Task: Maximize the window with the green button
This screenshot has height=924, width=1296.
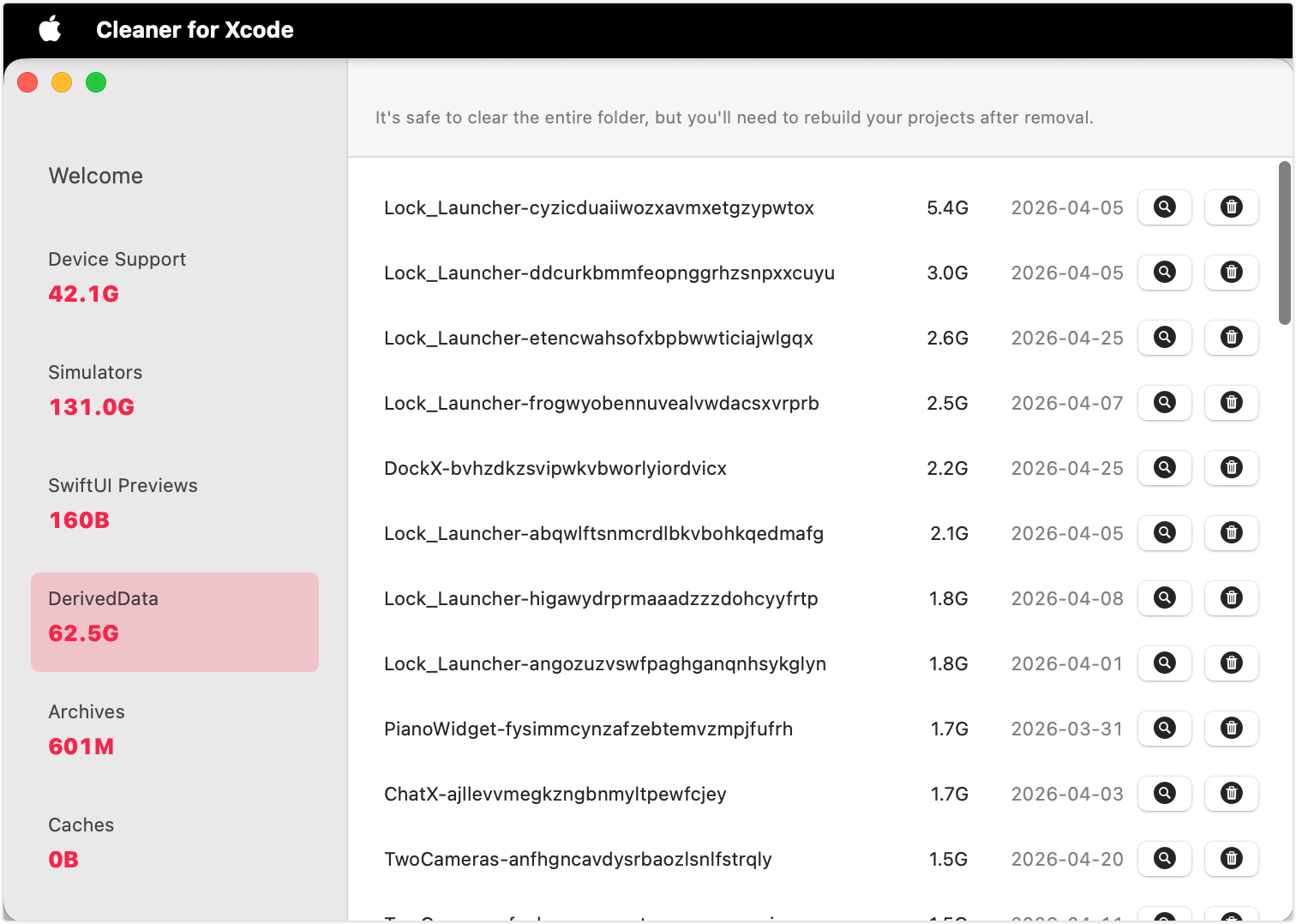Action: tap(96, 82)
